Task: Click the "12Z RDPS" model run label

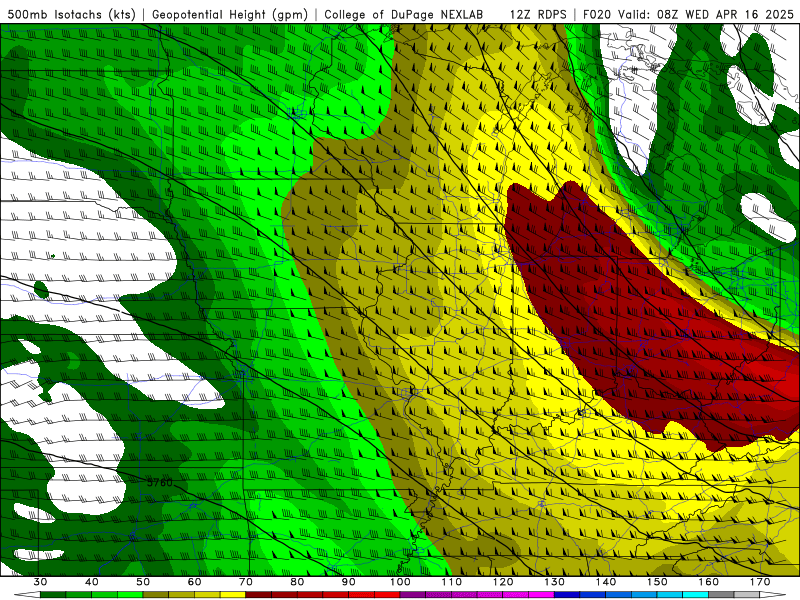Action: coord(538,14)
